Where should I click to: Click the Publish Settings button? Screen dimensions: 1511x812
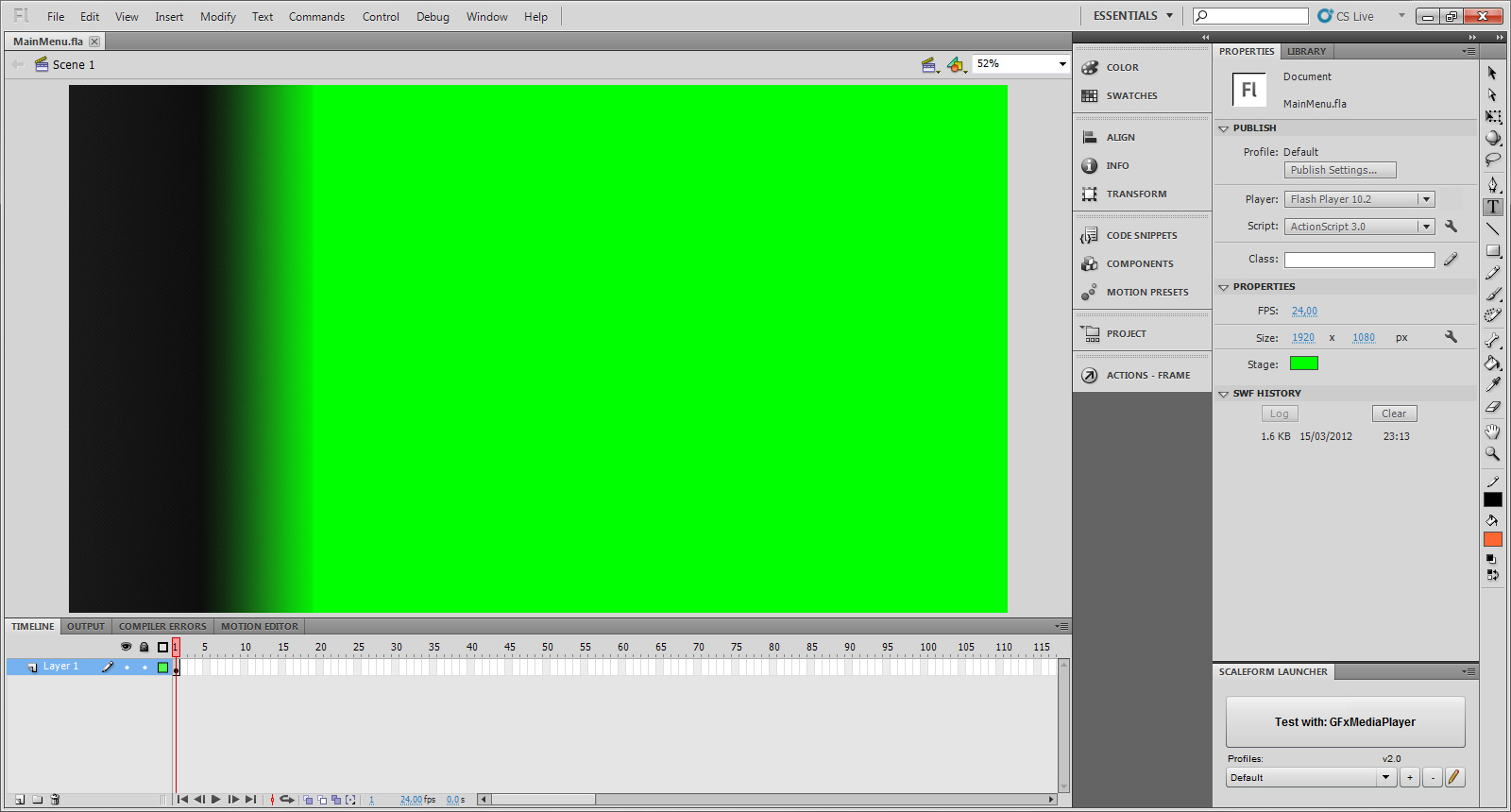pyautogui.click(x=1339, y=170)
